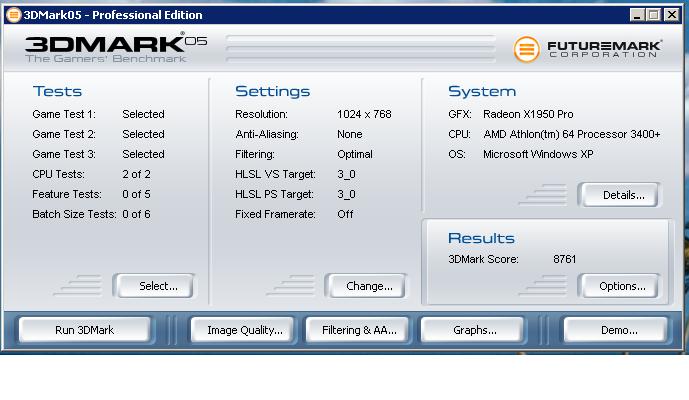Click the title text 3DMark05 - Professional Edition
This screenshot has height=400, width=689.
coord(113,15)
